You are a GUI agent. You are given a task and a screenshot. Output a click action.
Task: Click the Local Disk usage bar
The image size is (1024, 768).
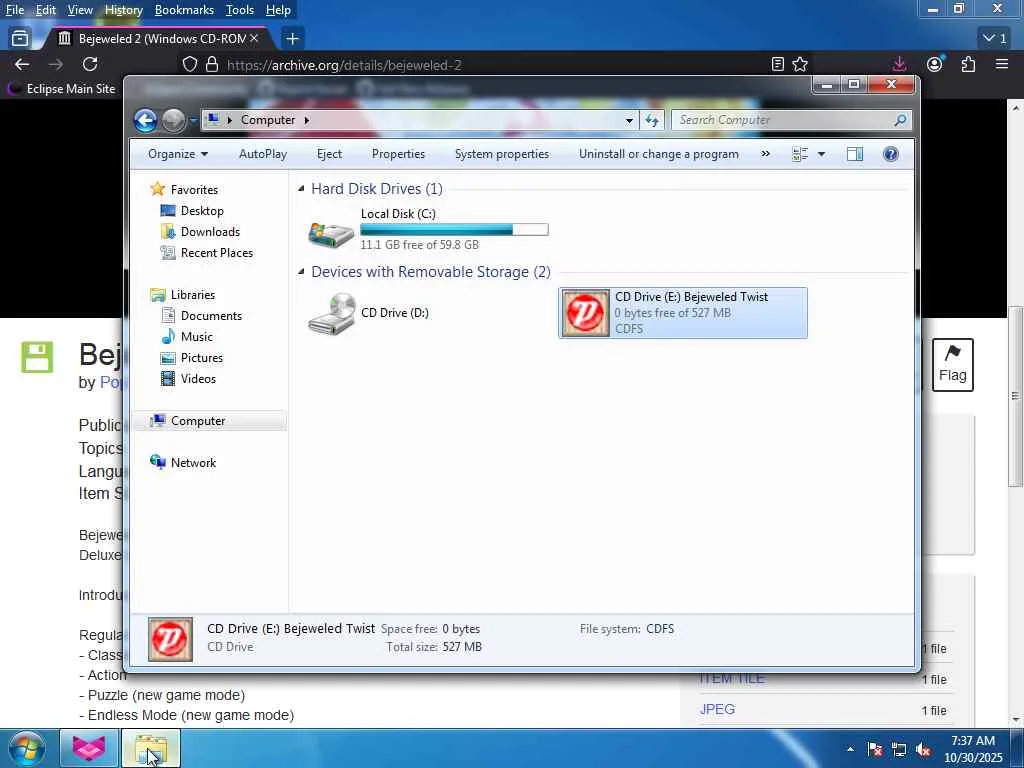click(x=455, y=229)
